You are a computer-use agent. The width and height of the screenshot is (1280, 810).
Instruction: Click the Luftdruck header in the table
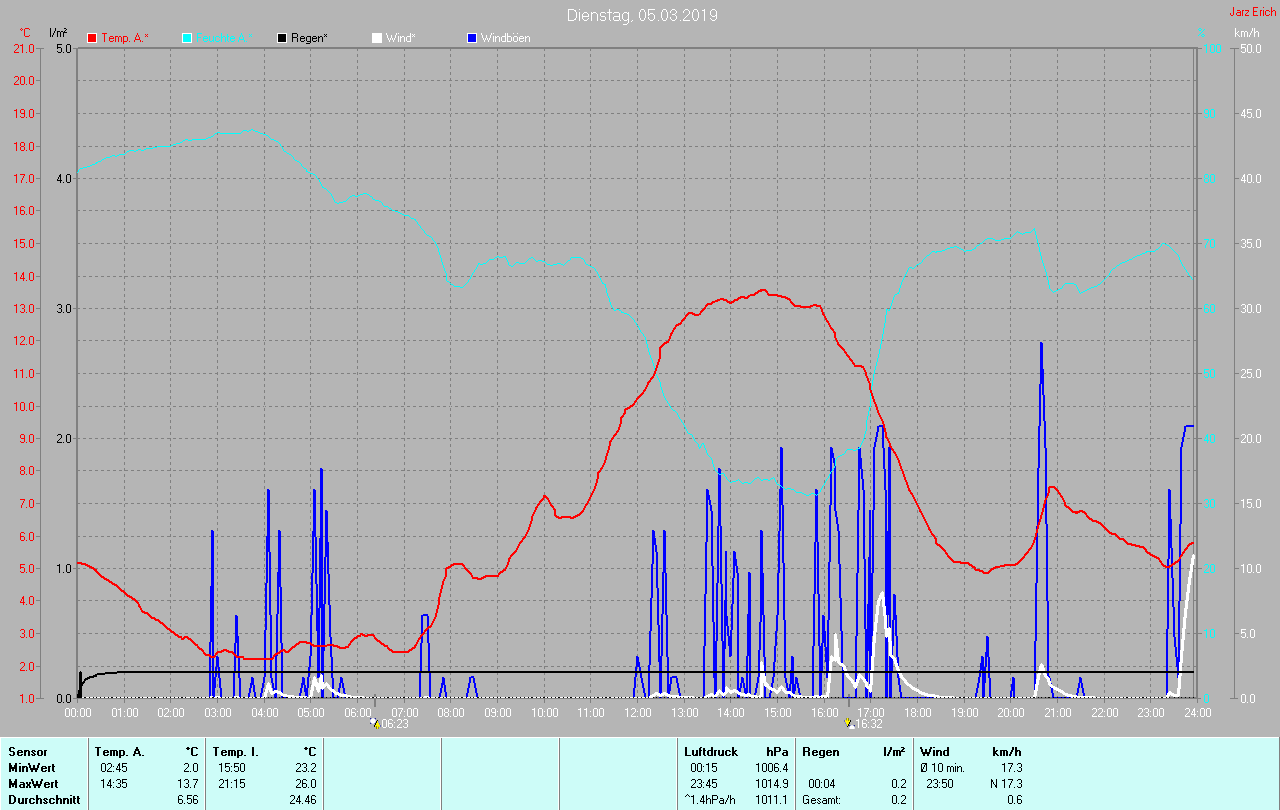711,751
